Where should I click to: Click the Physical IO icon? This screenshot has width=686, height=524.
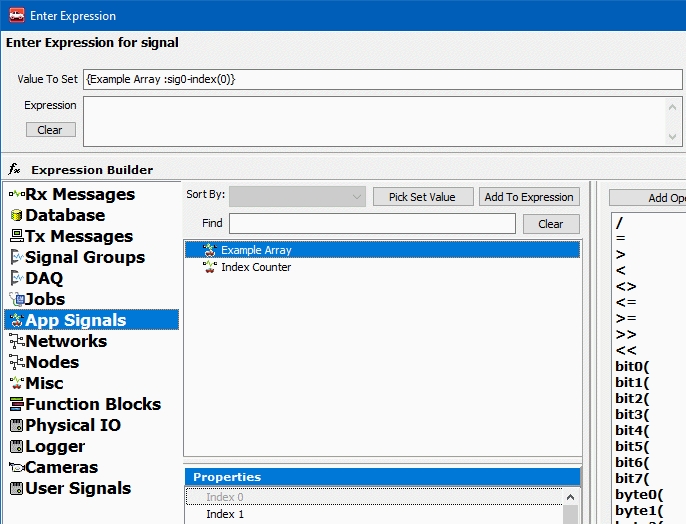[x=16, y=425]
